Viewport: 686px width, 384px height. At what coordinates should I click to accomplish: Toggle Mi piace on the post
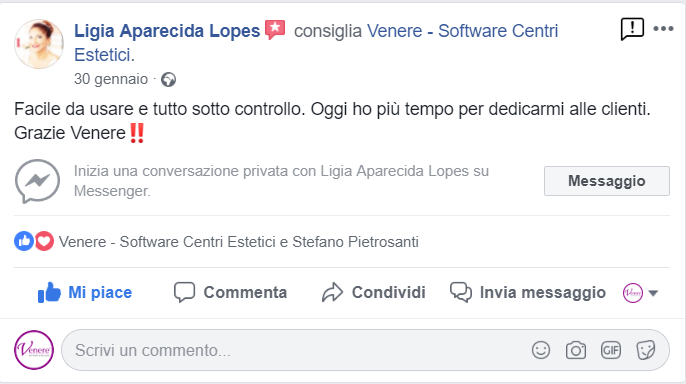[85, 292]
